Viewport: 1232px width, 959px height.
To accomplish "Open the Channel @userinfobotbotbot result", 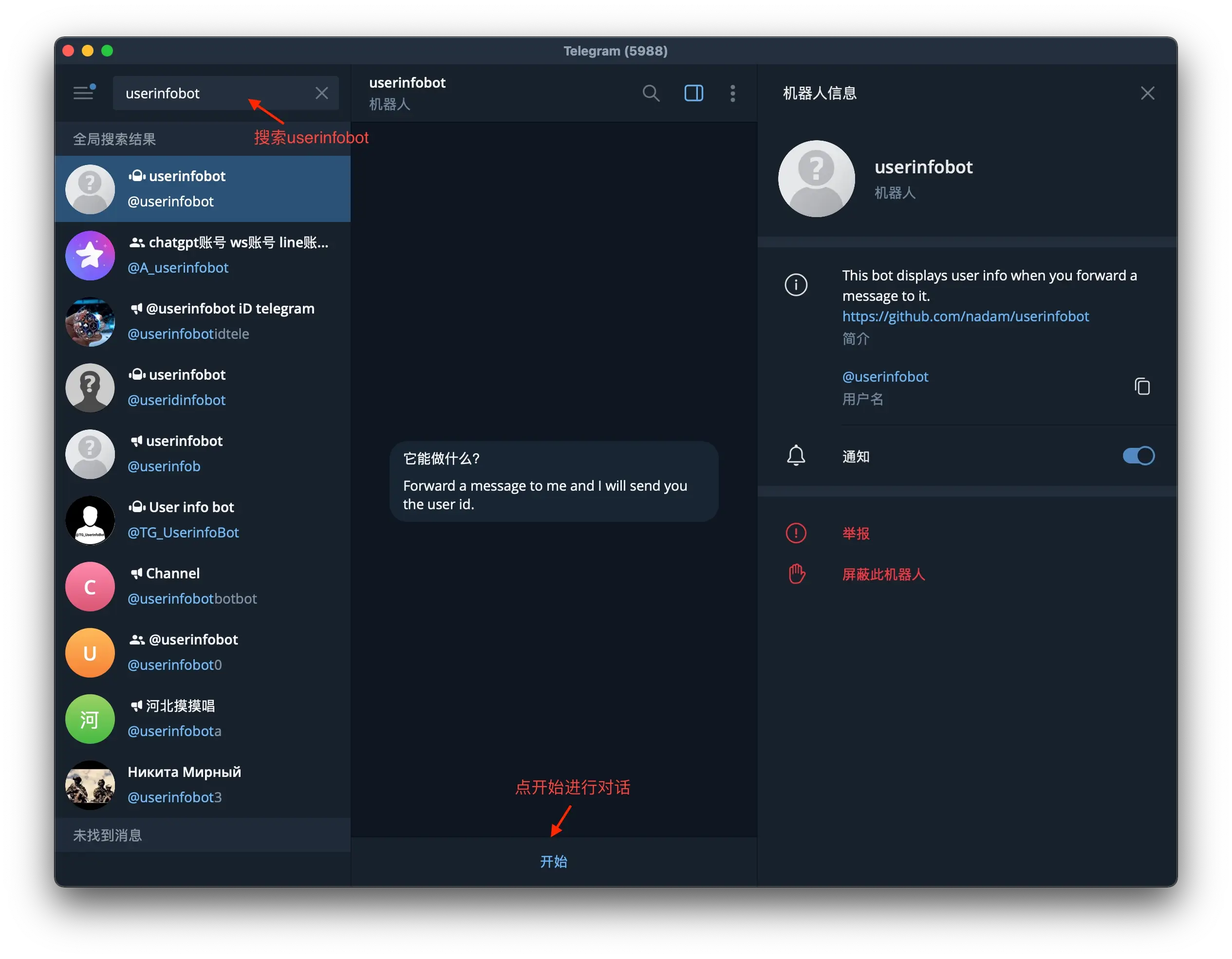I will point(203,586).
